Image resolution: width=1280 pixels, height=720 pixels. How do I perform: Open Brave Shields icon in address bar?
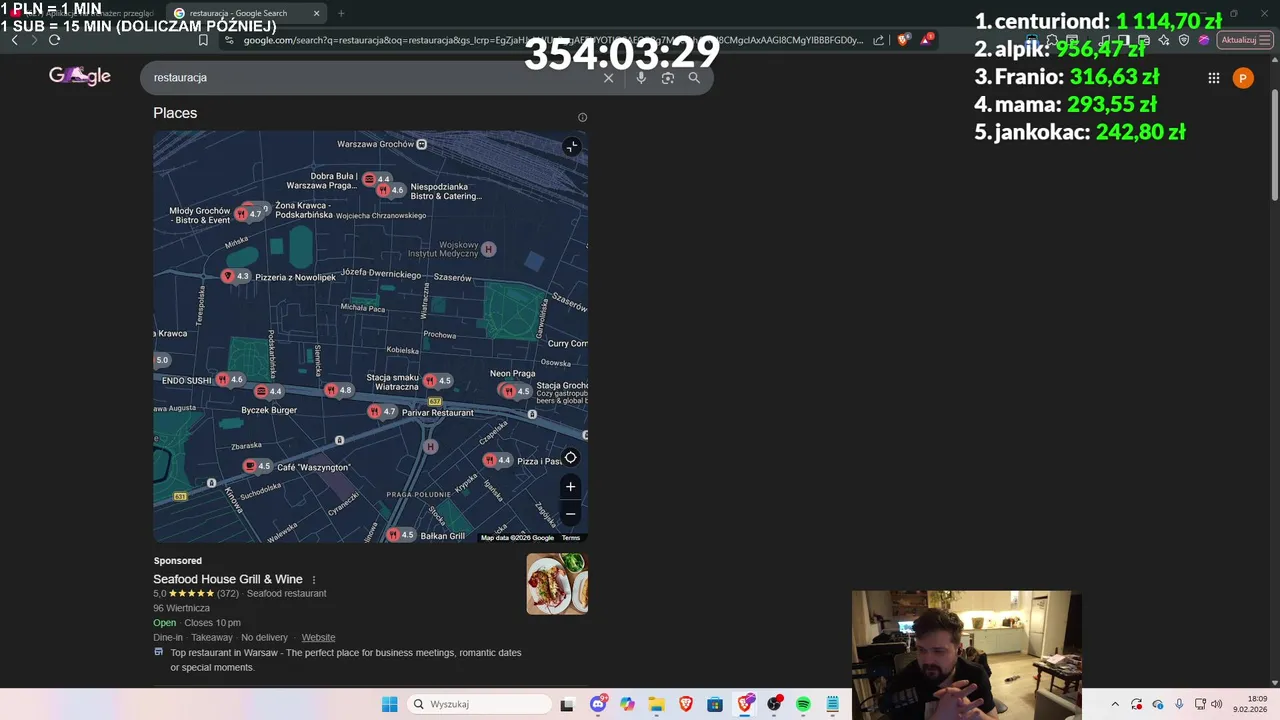pos(903,40)
